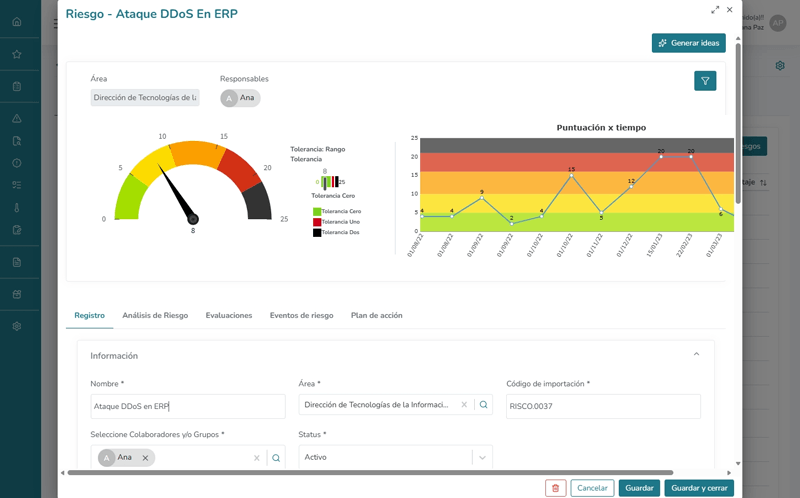
Task: Open the document search sidebar icon
Action: tap(17, 141)
